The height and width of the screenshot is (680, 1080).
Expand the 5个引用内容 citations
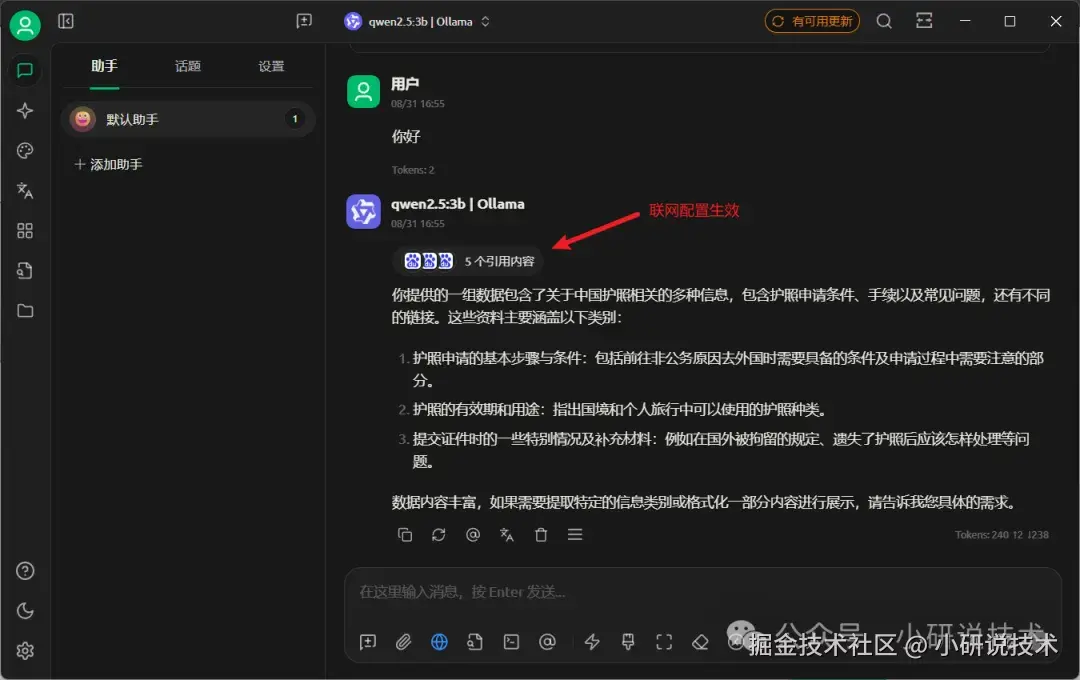point(468,261)
